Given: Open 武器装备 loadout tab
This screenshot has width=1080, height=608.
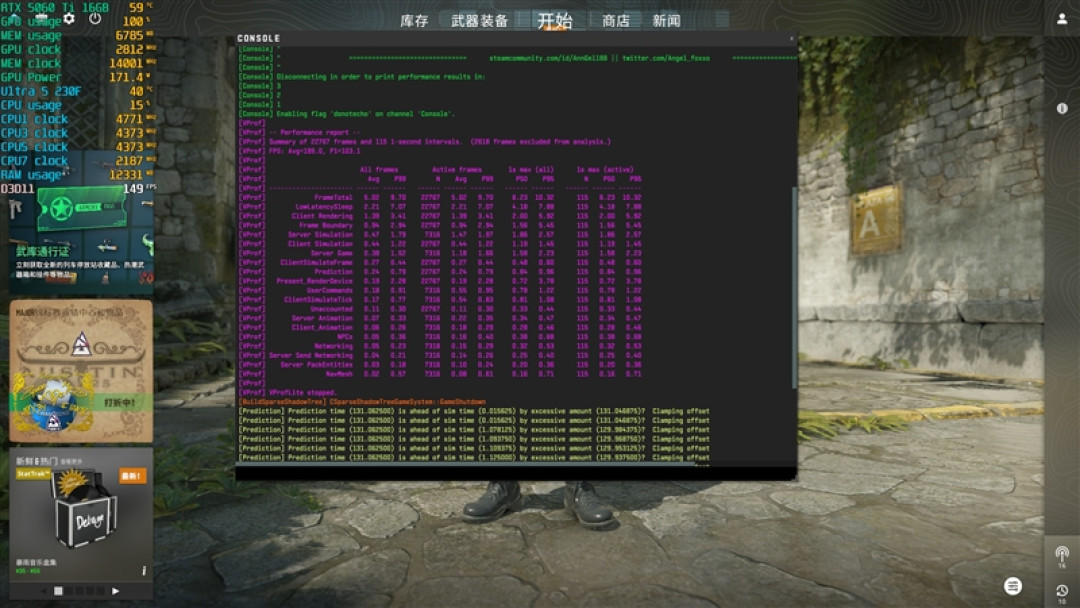Looking at the screenshot, I should (x=479, y=21).
